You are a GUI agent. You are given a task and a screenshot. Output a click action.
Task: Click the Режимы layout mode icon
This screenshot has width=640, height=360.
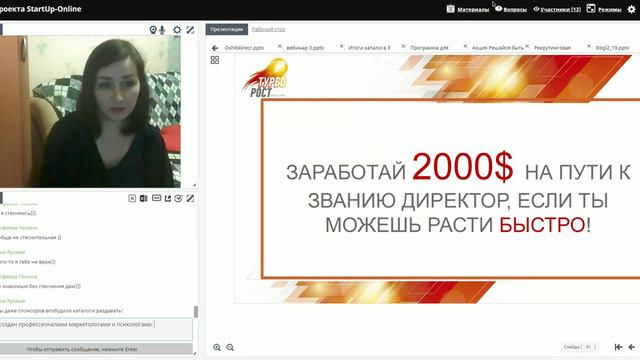pyautogui.click(x=591, y=8)
